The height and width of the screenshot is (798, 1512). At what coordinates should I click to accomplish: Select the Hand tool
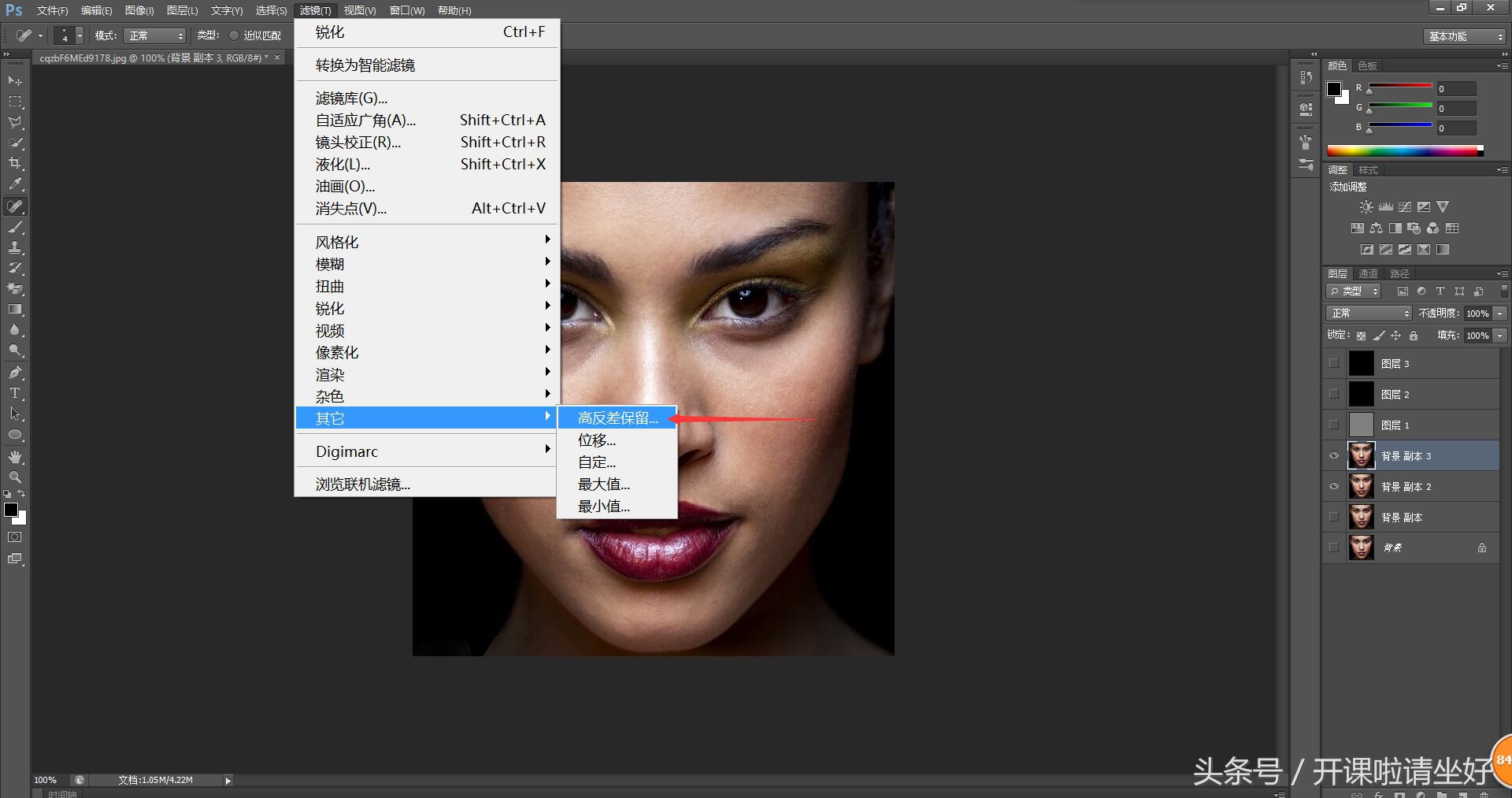[15, 457]
